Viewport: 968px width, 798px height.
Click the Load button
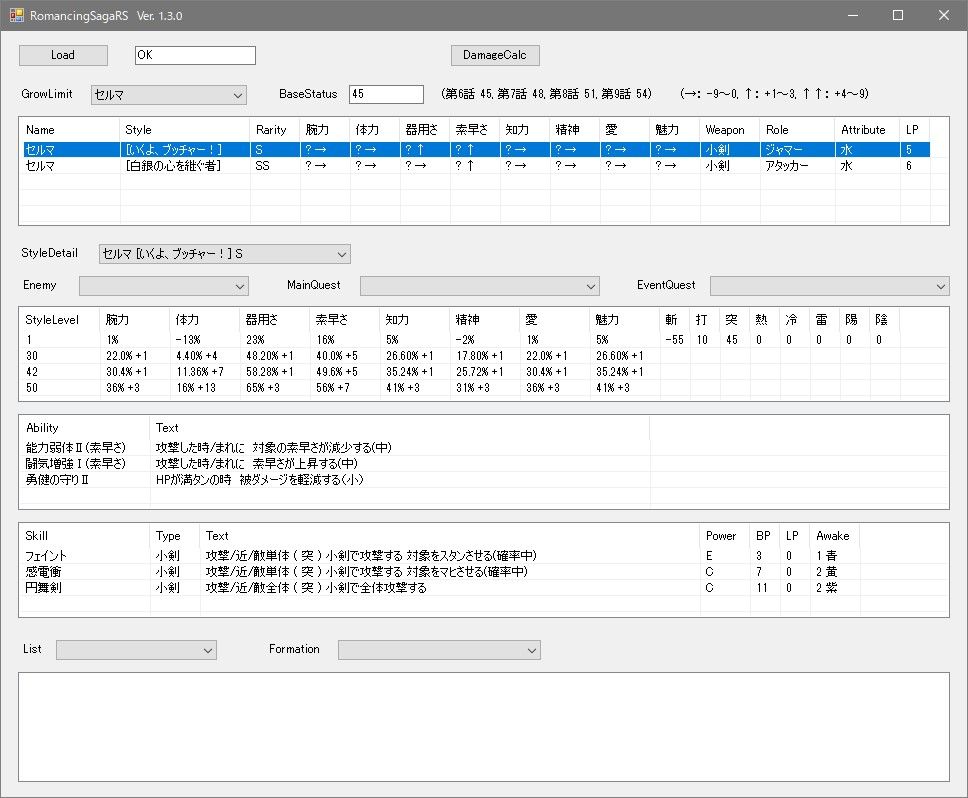63,55
